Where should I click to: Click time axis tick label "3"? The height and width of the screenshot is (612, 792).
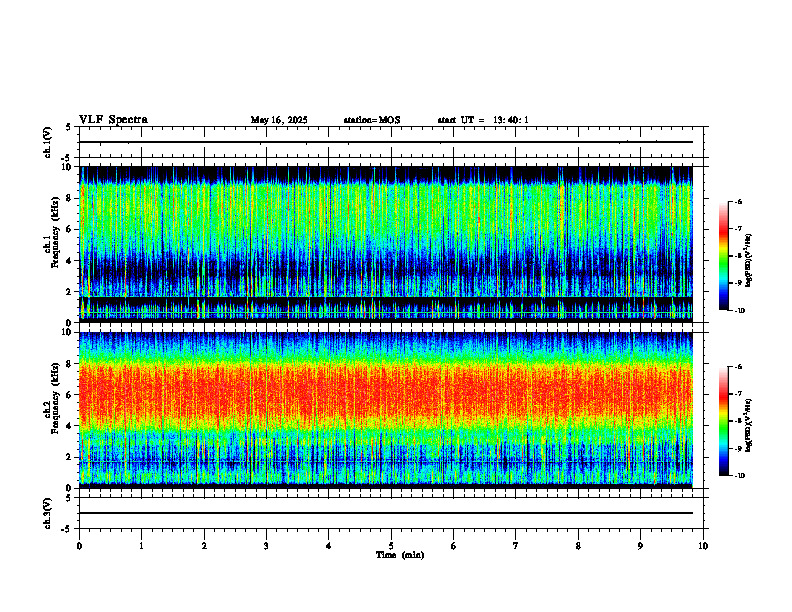(x=266, y=546)
